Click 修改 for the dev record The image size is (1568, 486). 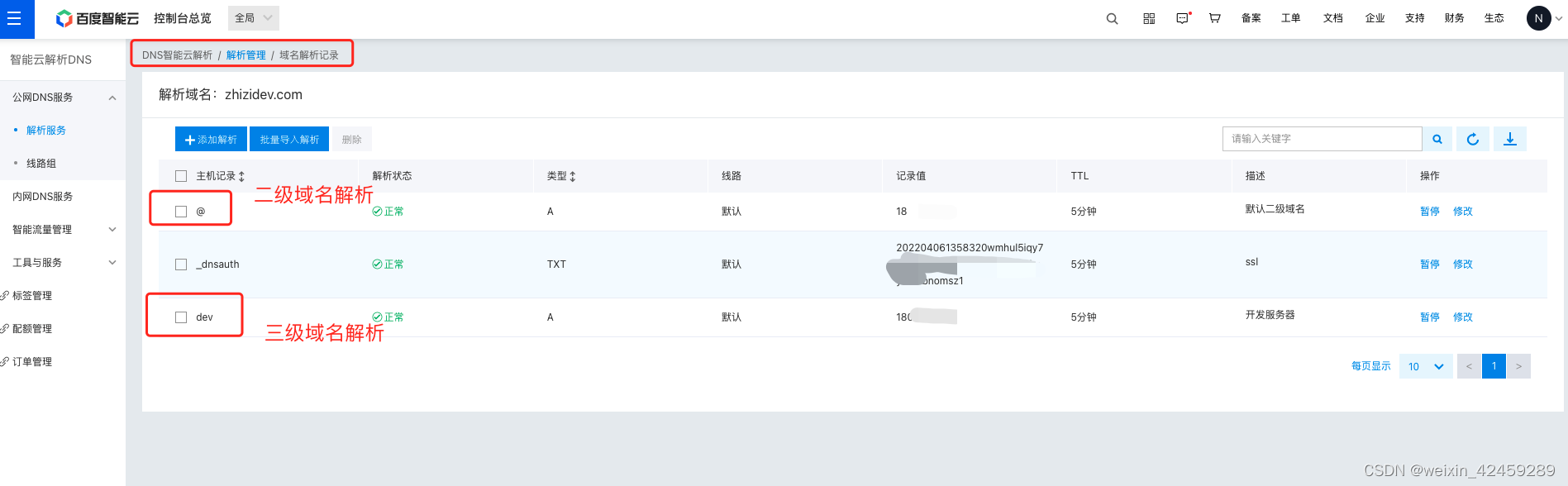(1463, 317)
